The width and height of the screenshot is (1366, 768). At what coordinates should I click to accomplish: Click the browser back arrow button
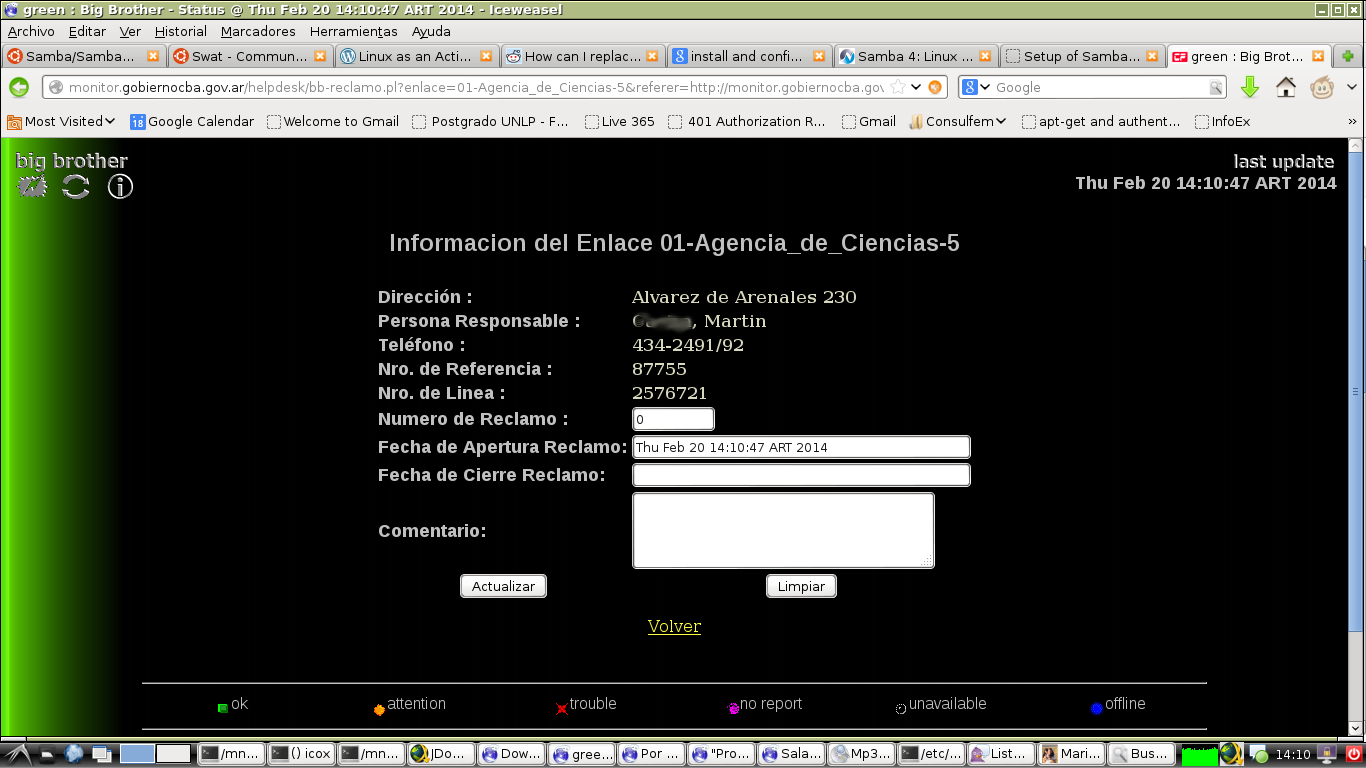point(19,87)
